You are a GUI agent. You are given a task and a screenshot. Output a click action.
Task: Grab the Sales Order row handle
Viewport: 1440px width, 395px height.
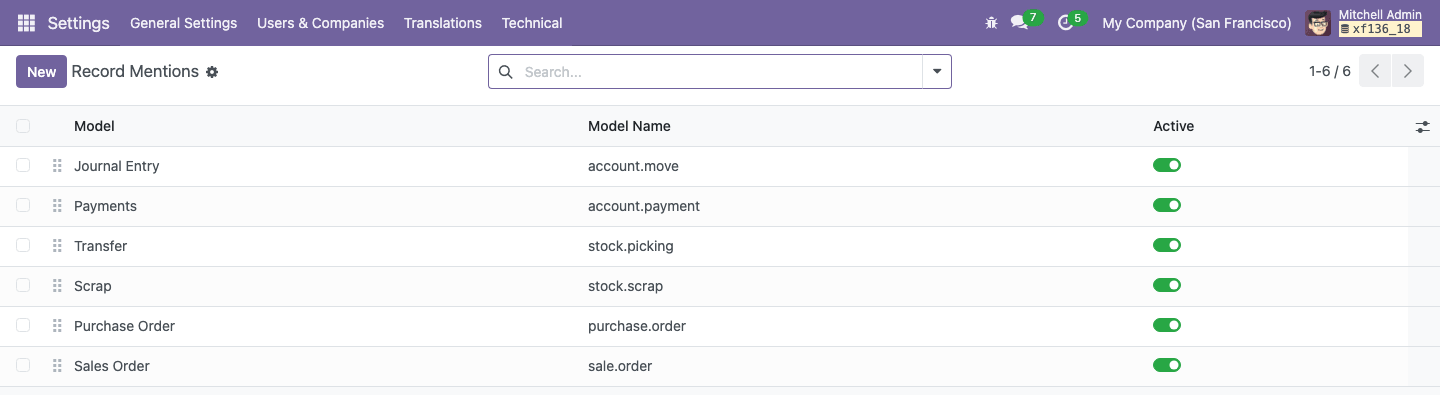tap(57, 366)
